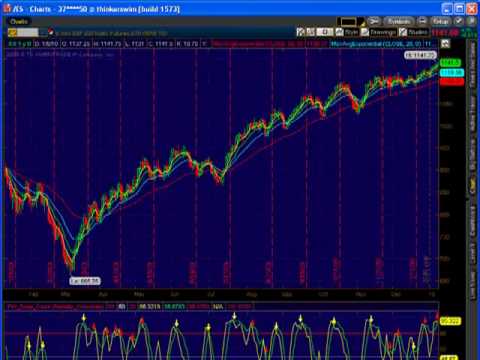The image size is (480, 360).
Task: Open the Symbols button
Action: (399, 21)
